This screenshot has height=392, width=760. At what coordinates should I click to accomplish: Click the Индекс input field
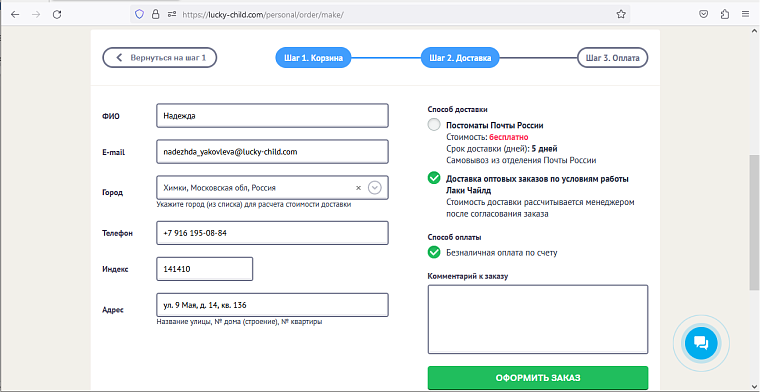205,269
